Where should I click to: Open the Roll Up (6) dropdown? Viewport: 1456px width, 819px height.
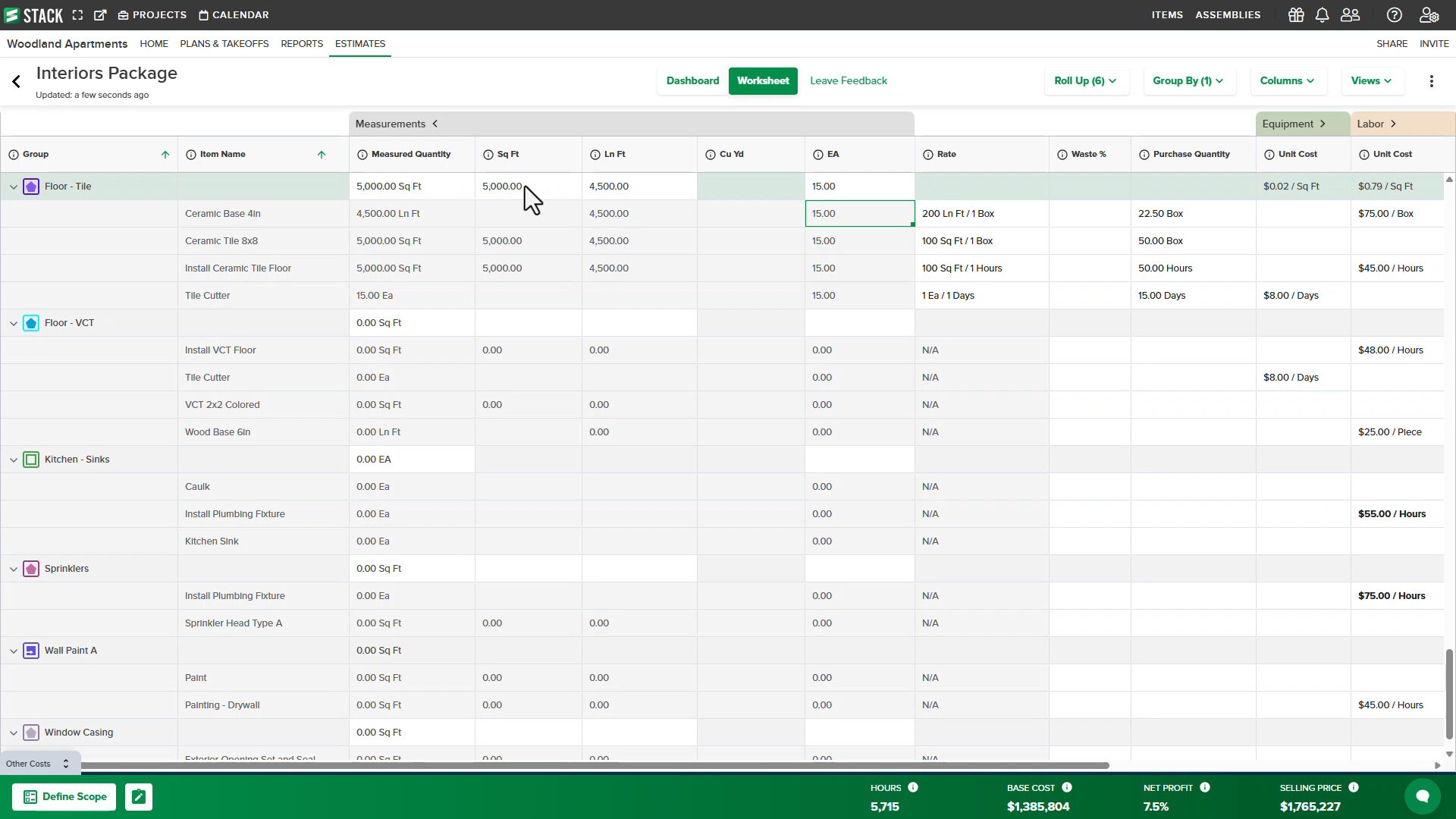1085,81
